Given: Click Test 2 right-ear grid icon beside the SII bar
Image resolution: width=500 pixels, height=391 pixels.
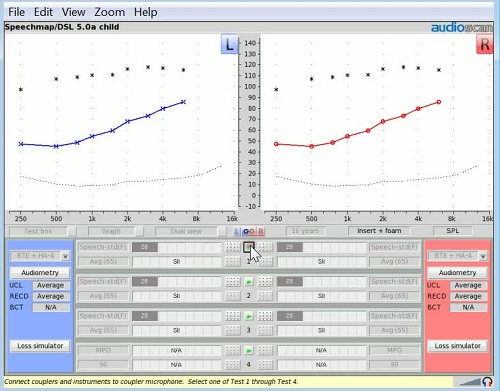Looking at the screenshot, I should (x=265, y=296).
